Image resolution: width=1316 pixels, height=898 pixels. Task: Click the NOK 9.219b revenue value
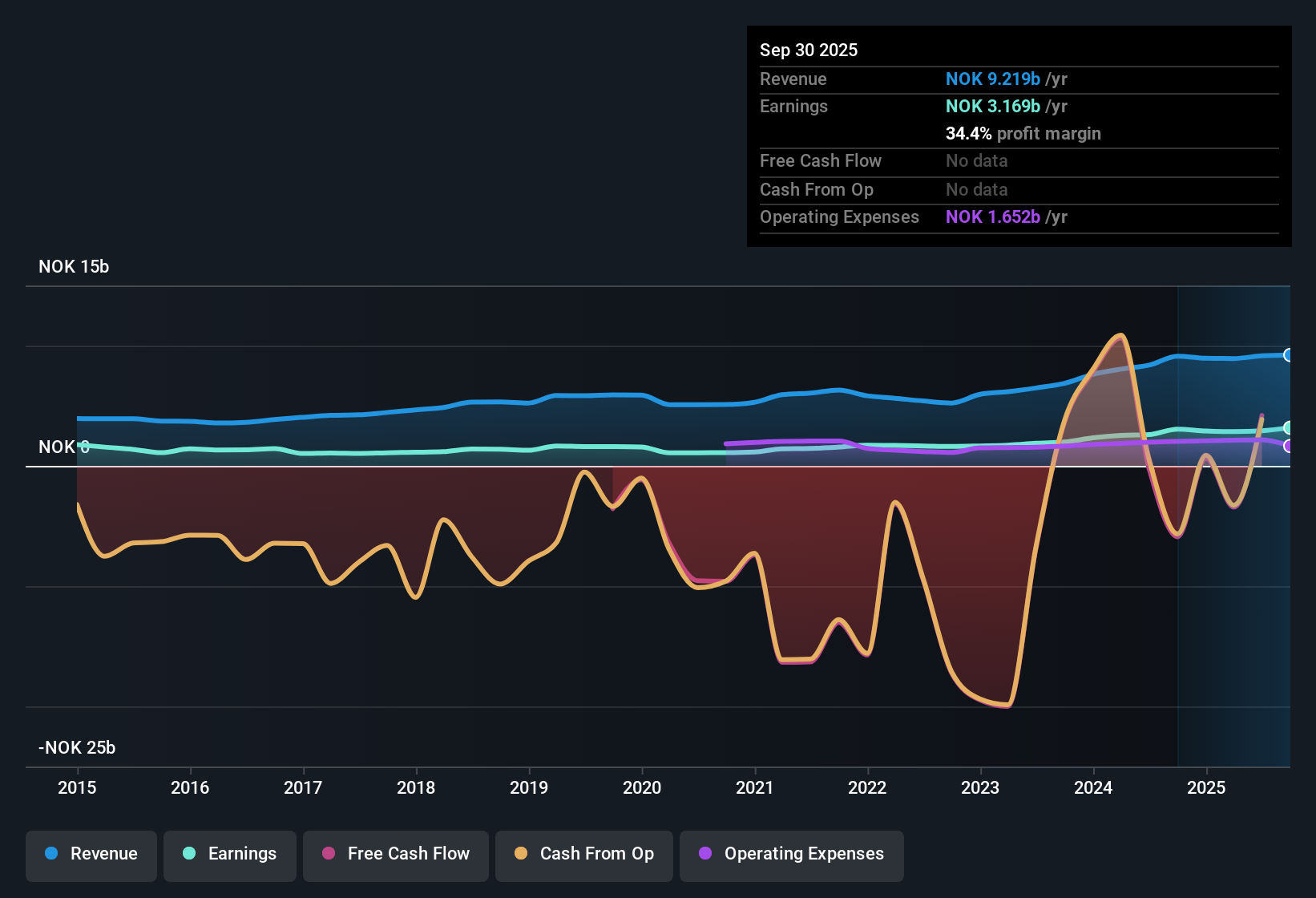pyautogui.click(x=992, y=79)
